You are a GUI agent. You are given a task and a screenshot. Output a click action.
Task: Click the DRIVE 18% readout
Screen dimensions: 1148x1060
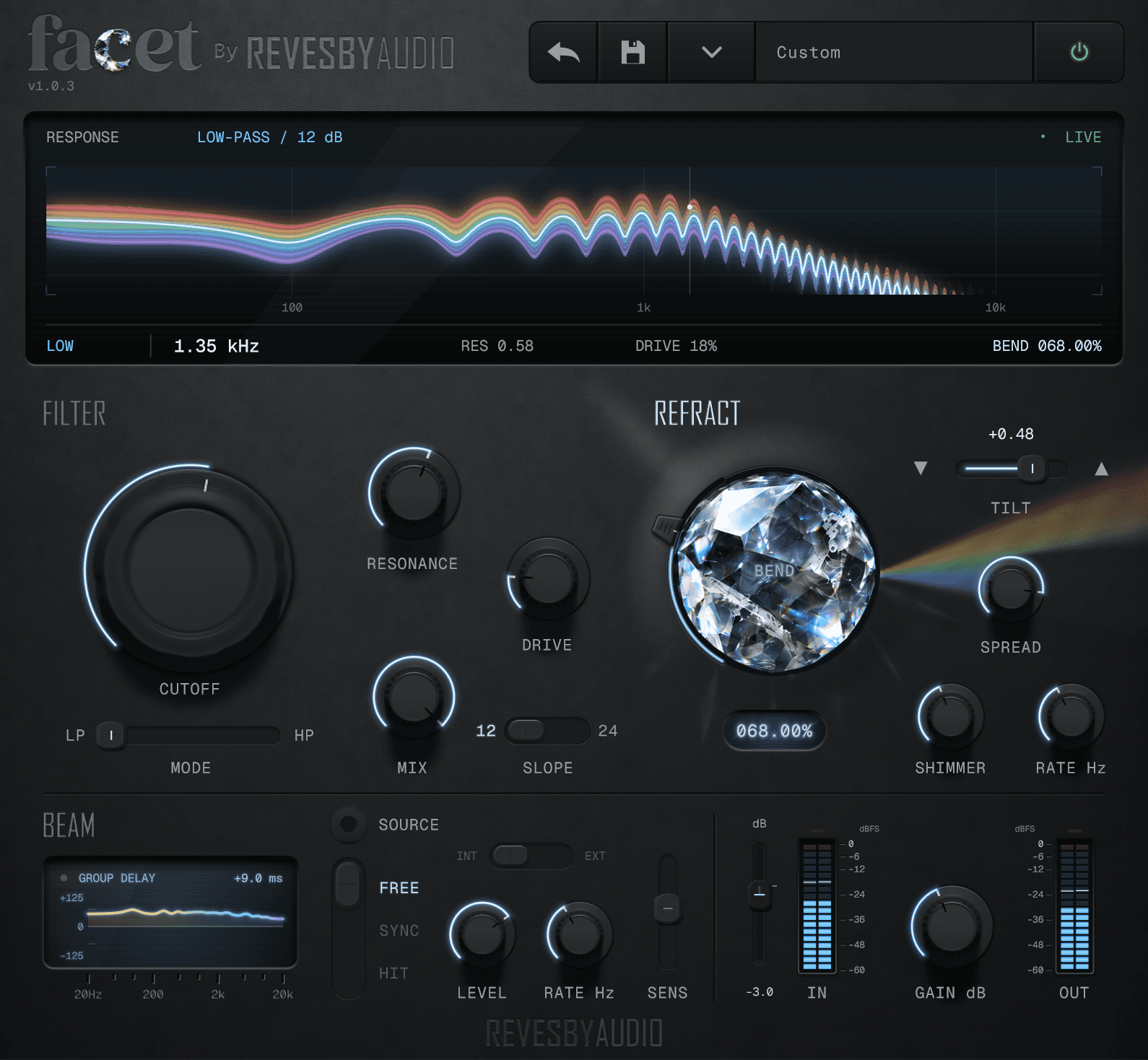(677, 346)
